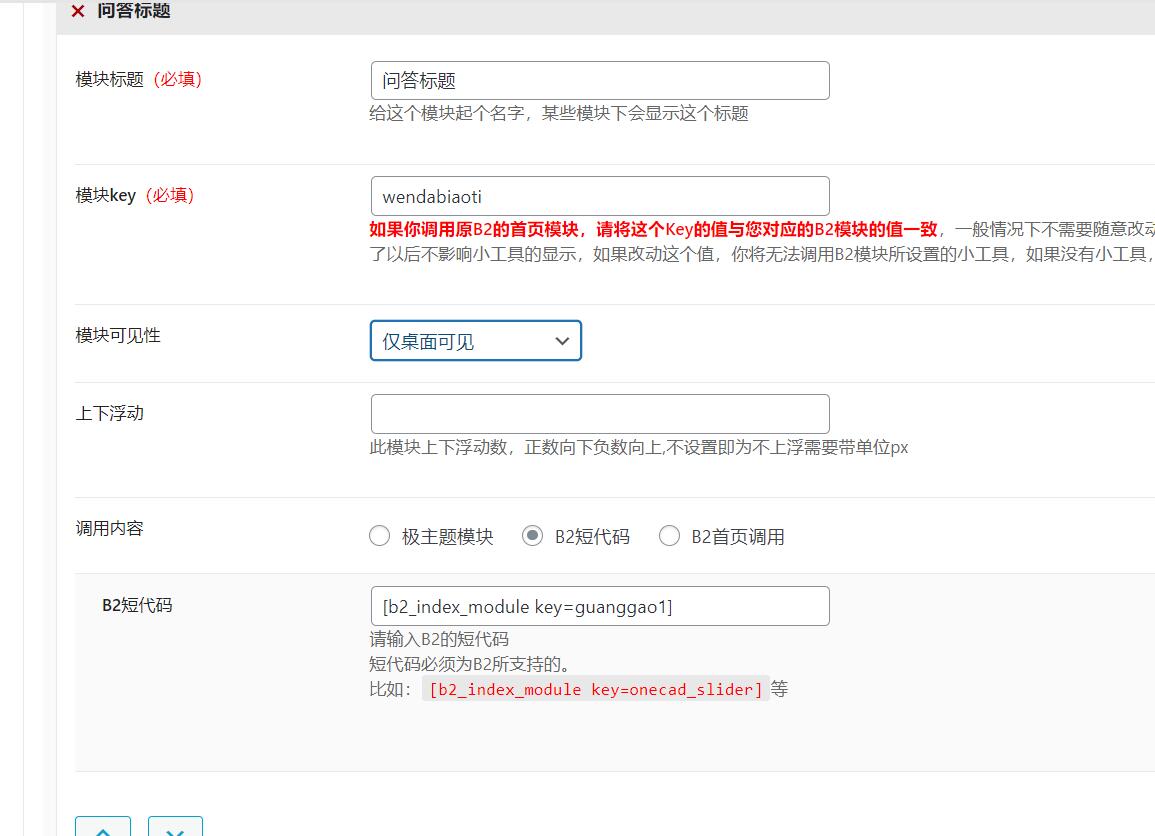Click the 模块key（必填）label
Image resolution: width=1155 pixels, height=836 pixels.
click(x=135, y=196)
